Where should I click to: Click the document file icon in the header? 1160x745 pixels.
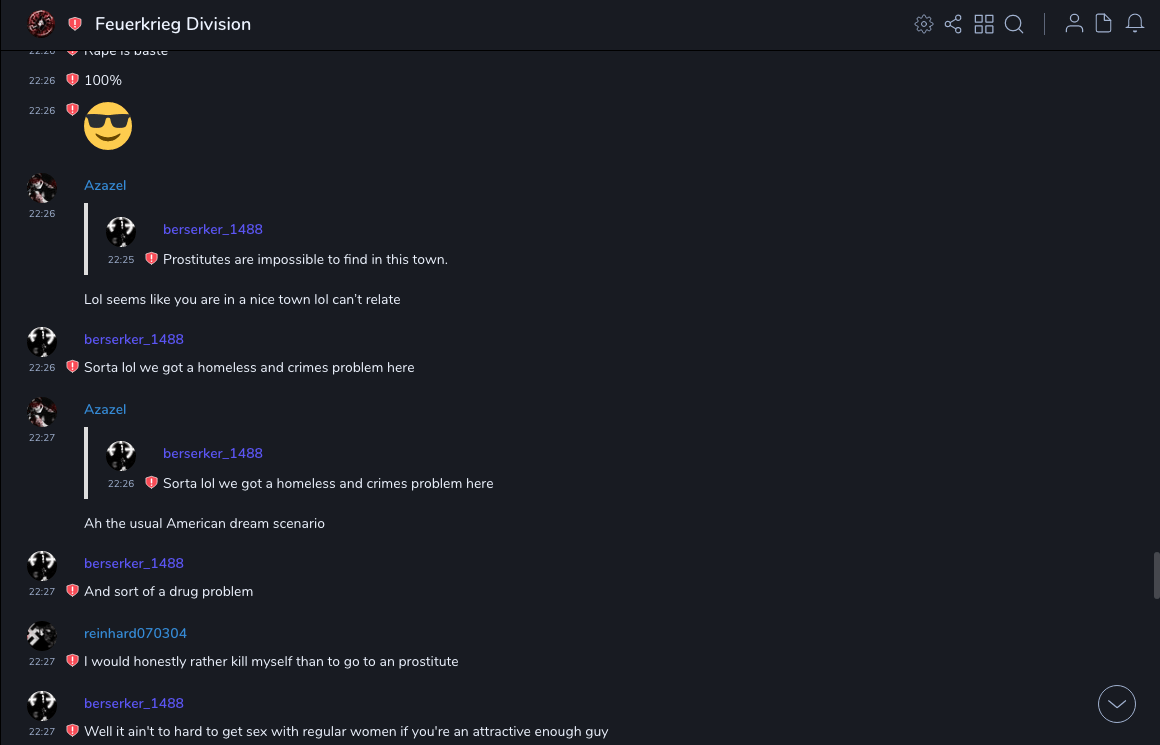1104,24
